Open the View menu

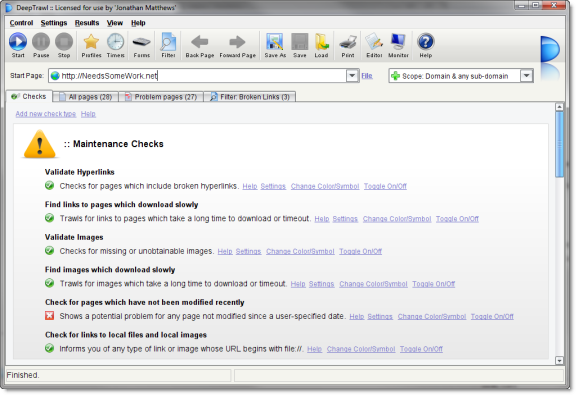pos(115,23)
